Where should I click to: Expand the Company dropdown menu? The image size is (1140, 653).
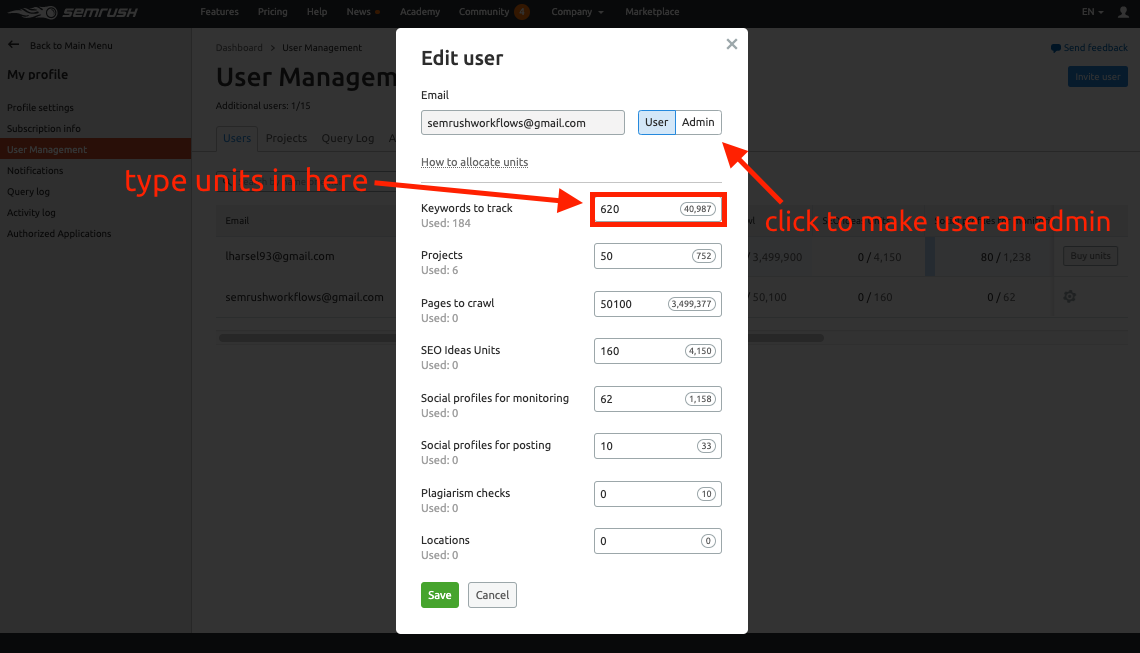577,12
